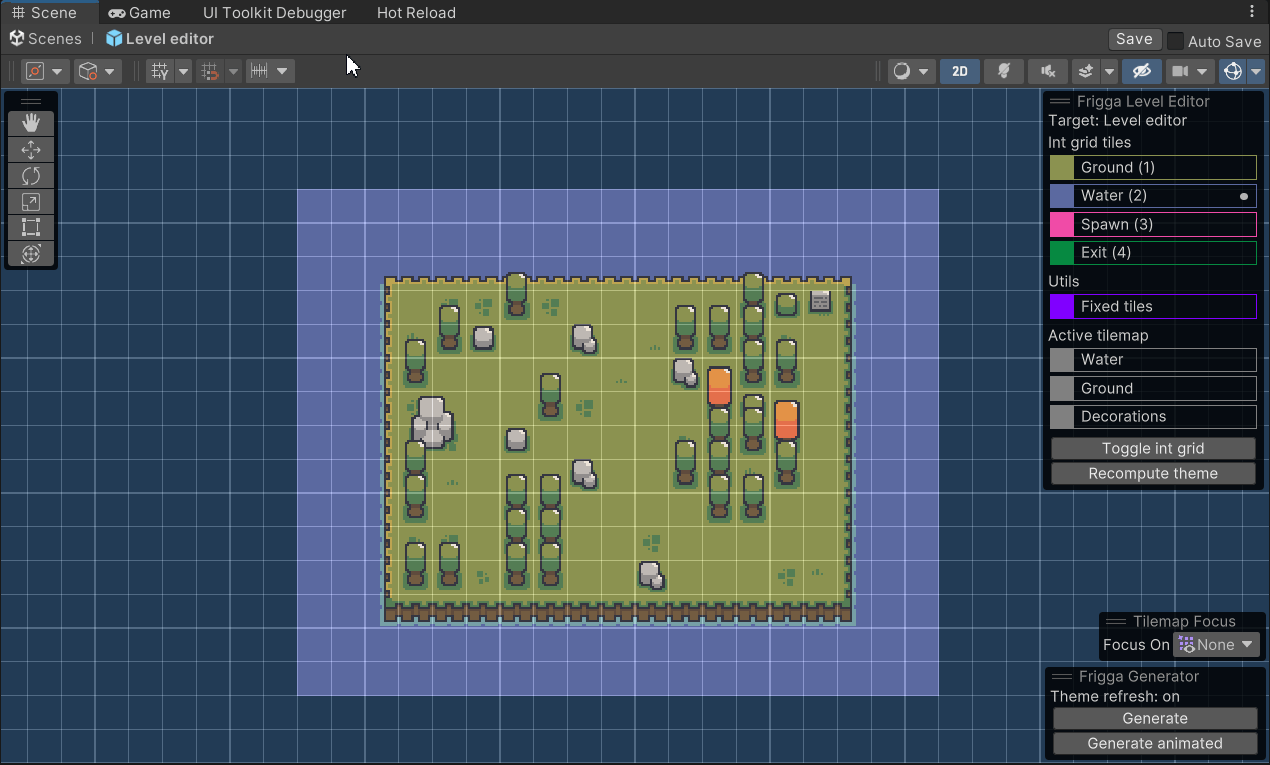The width and height of the screenshot is (1270, 765).
Task: Click the scene effects layers icon
Action: [x=1086, y=71]
